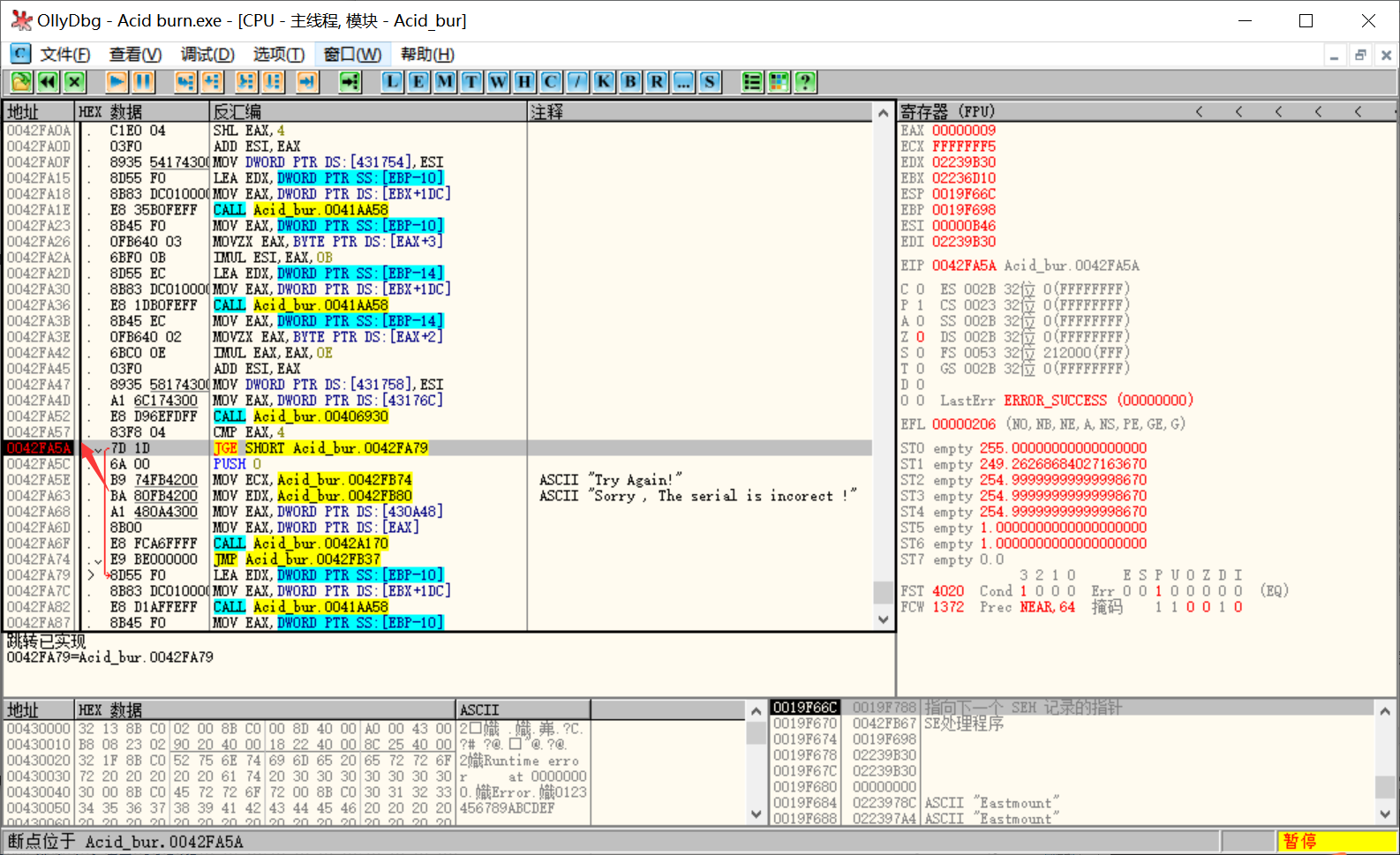Screen dimensions: 1400x855
Task: Open Run trace with ellipsis button
Action: pos(683,82)
